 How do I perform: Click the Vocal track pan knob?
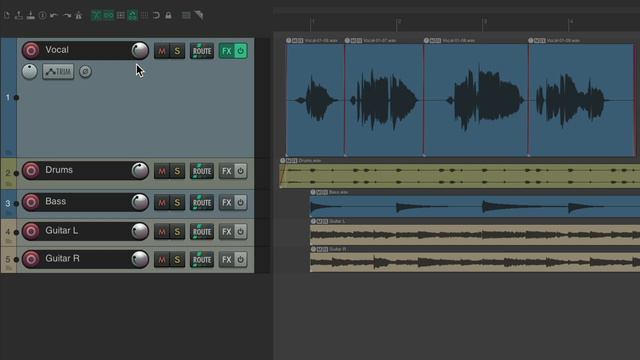click(x=29, y=72)
